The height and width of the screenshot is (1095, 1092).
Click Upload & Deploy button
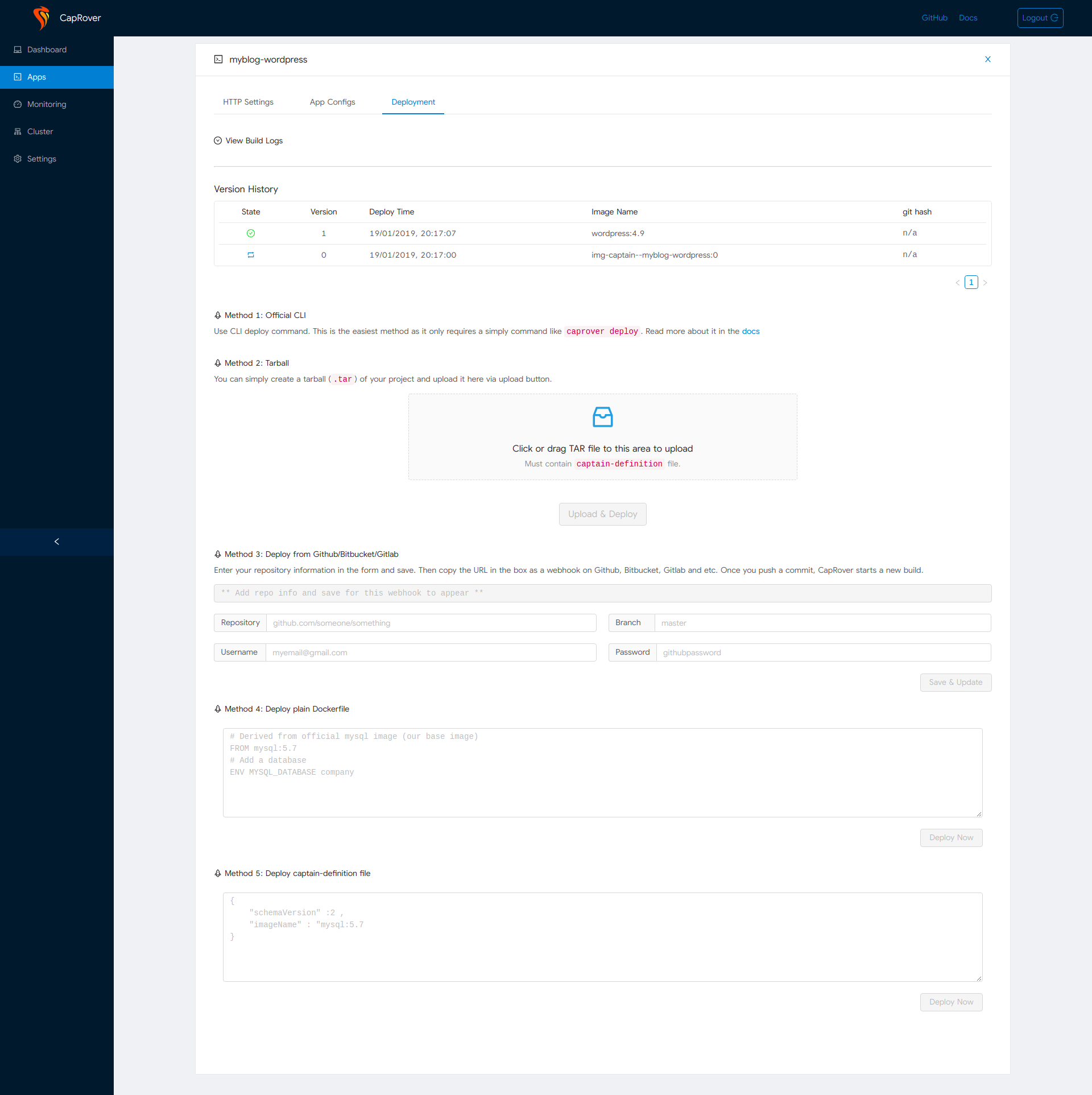[x=601, y=514]
